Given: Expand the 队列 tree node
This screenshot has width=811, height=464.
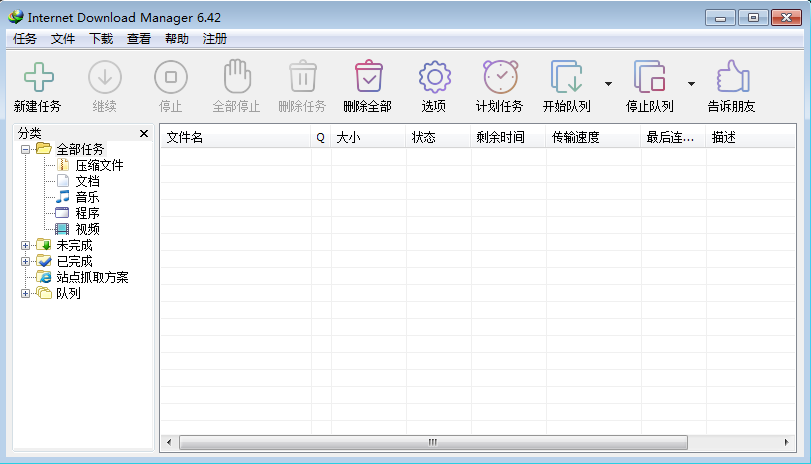Looking at the screenshot, I should click(26, 293).
